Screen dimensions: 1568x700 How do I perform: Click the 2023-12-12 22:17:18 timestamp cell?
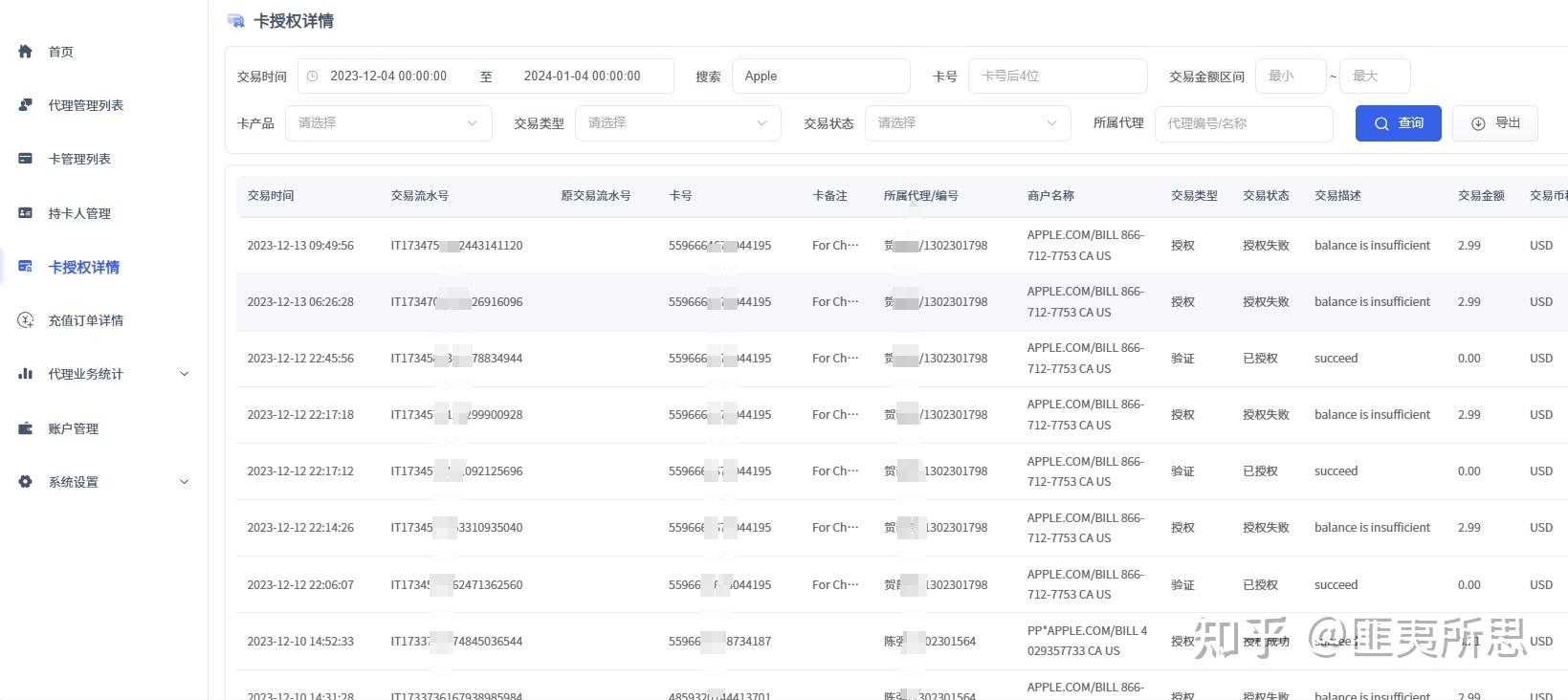[x=300, y=415]
